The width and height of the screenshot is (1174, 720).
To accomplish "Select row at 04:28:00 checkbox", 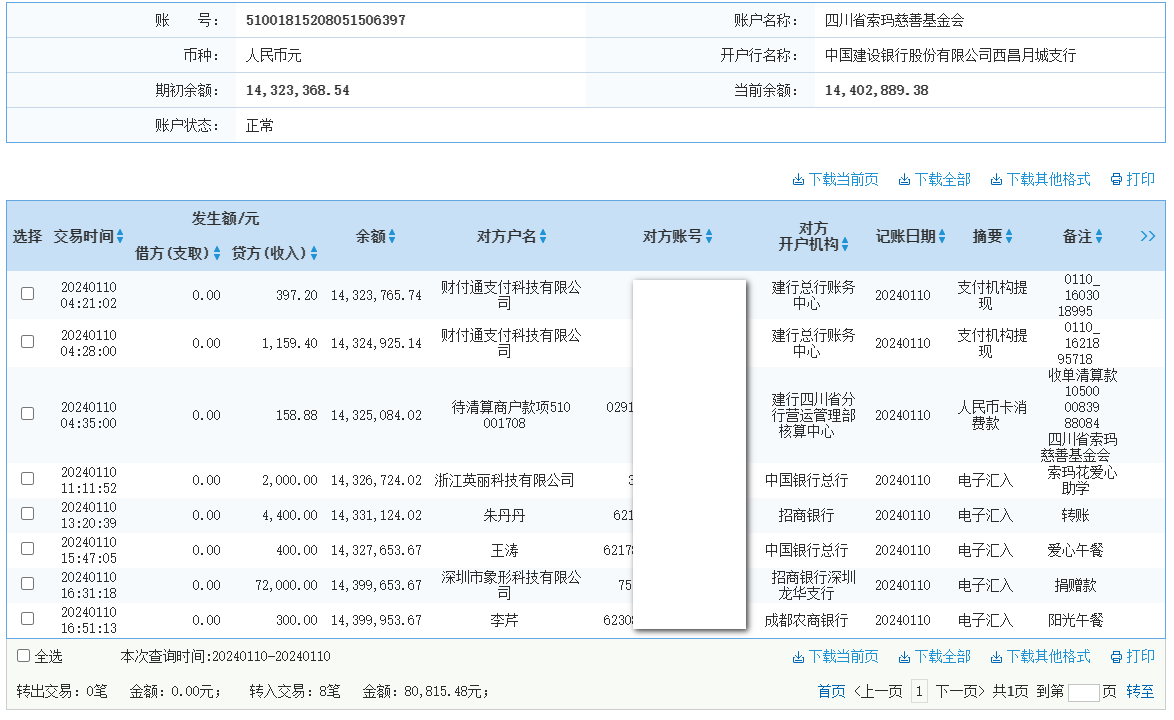I will 28,341.
